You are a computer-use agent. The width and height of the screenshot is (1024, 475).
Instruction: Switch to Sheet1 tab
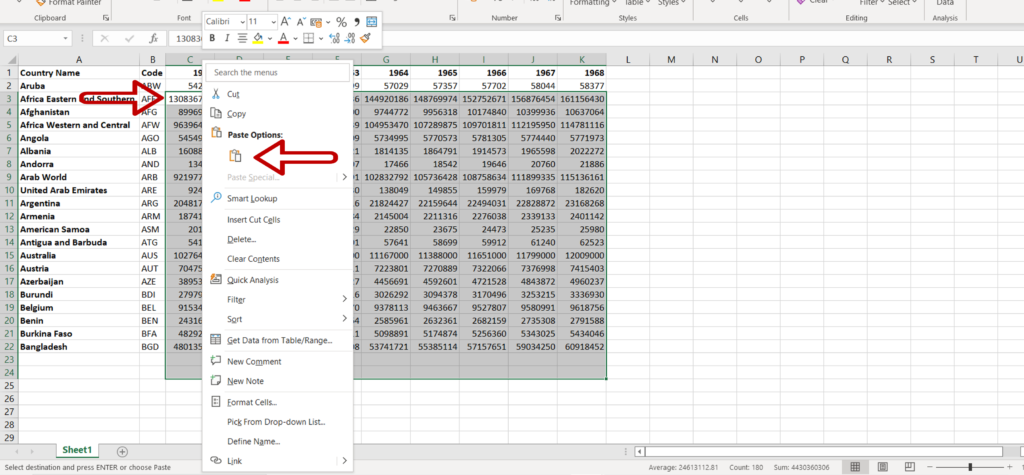[77, 450]
